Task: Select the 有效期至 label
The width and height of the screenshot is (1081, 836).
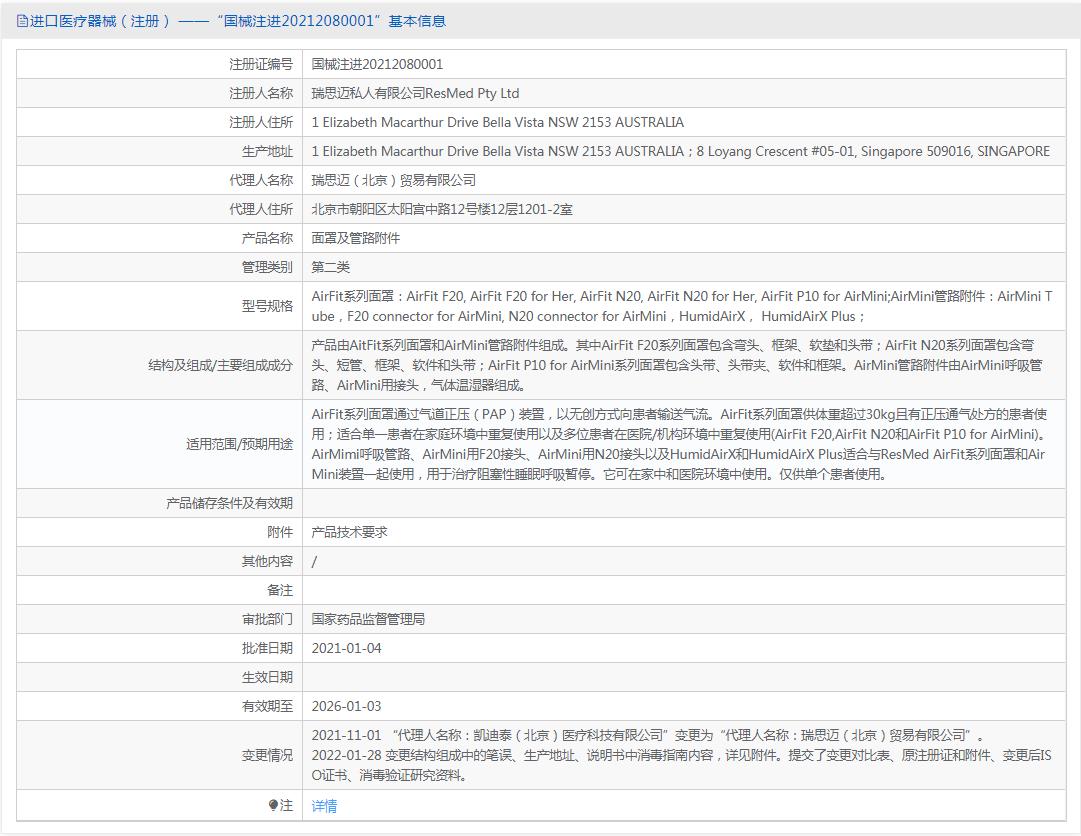Action: 267,706
